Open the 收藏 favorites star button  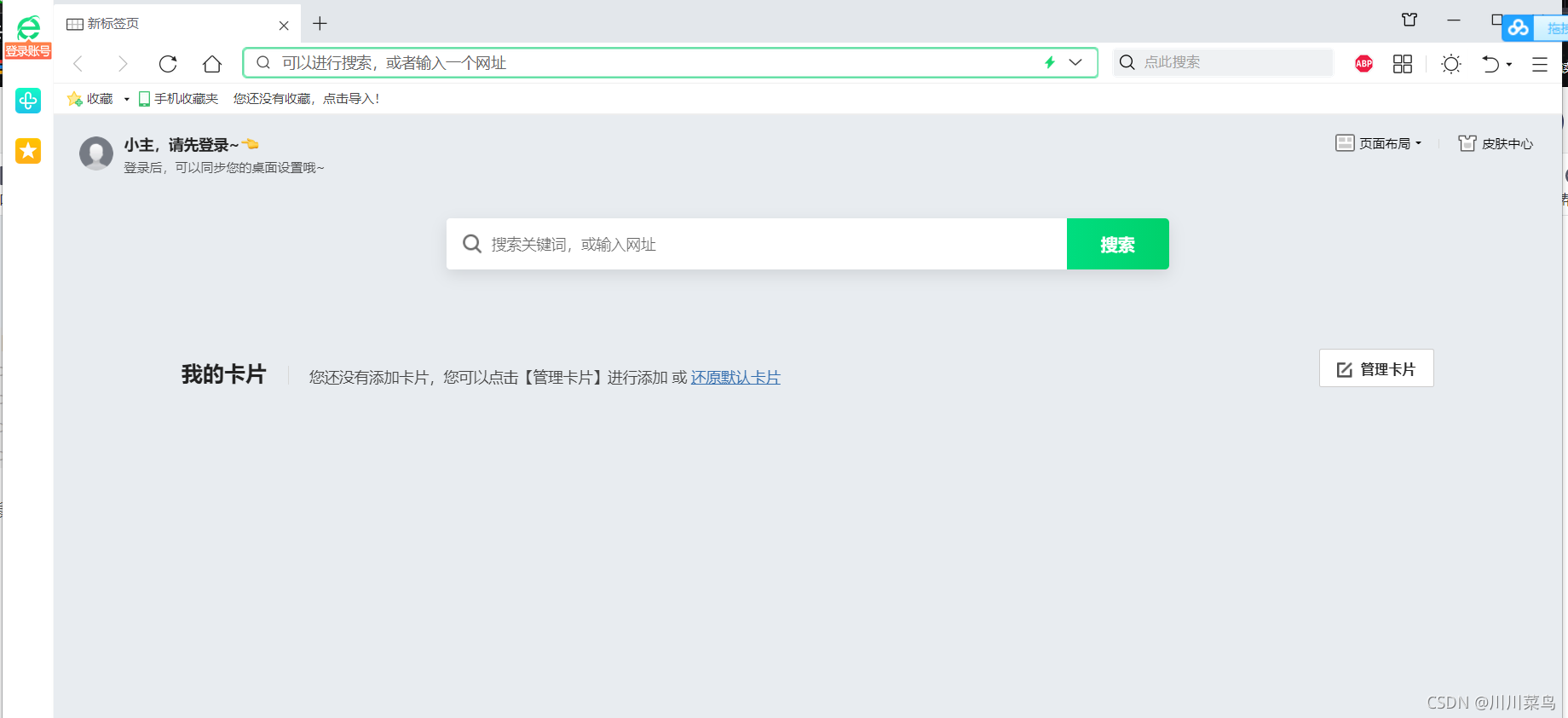(x=90, y=99)
